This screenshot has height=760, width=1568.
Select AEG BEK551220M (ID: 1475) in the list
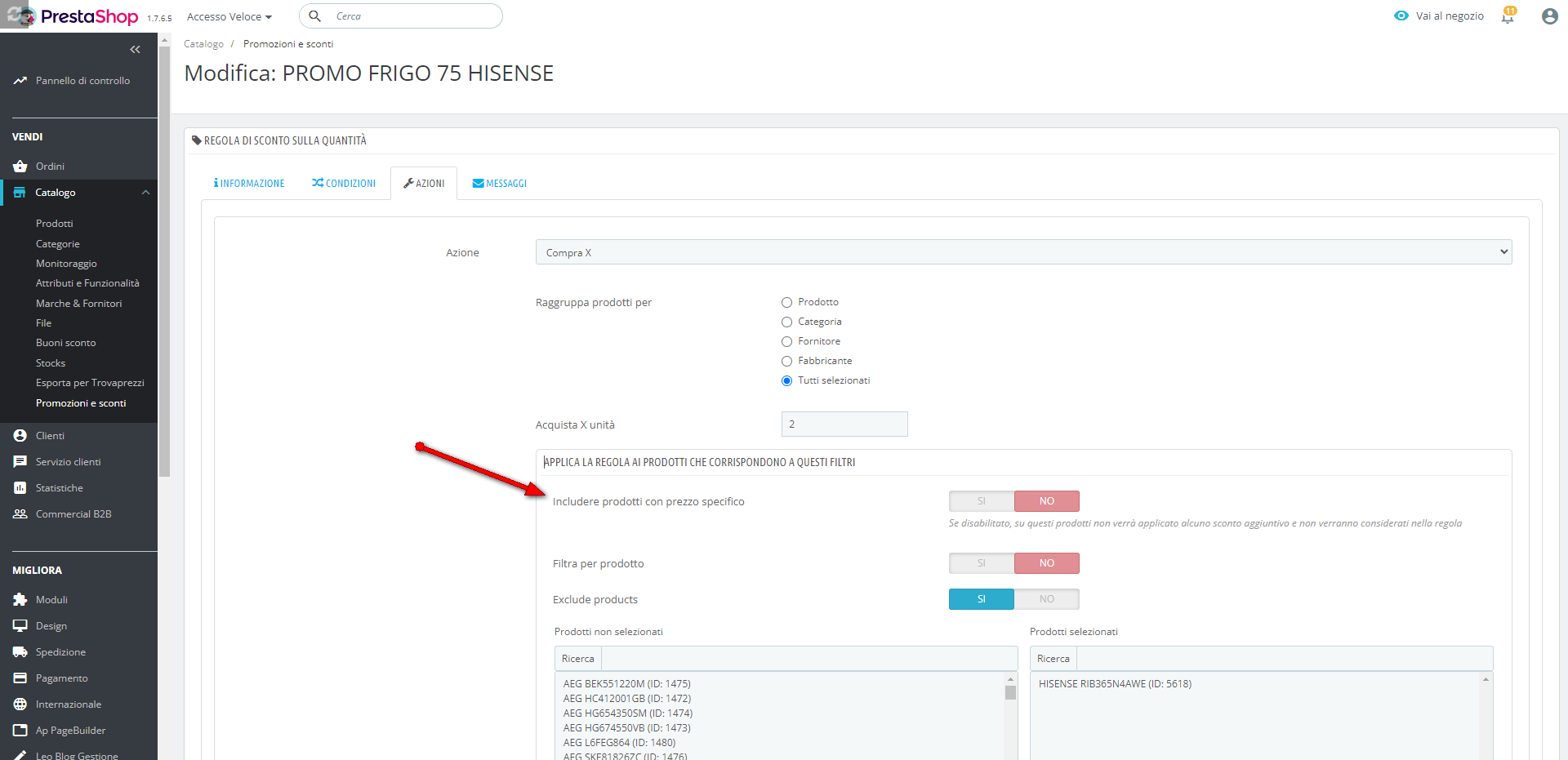click(x=627, y=684)
